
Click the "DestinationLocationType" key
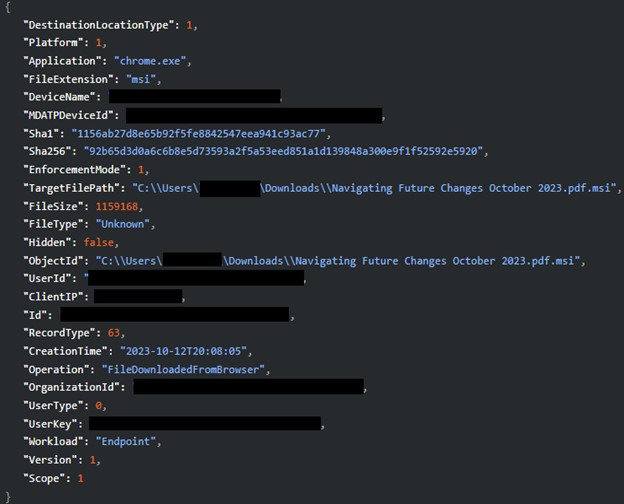[101, 24]
